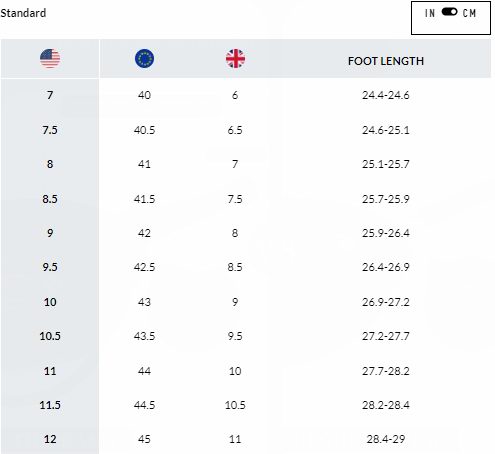Click EU size 40.5 cell
Viewport: 495px width, 454px height.
click(144, 130)
